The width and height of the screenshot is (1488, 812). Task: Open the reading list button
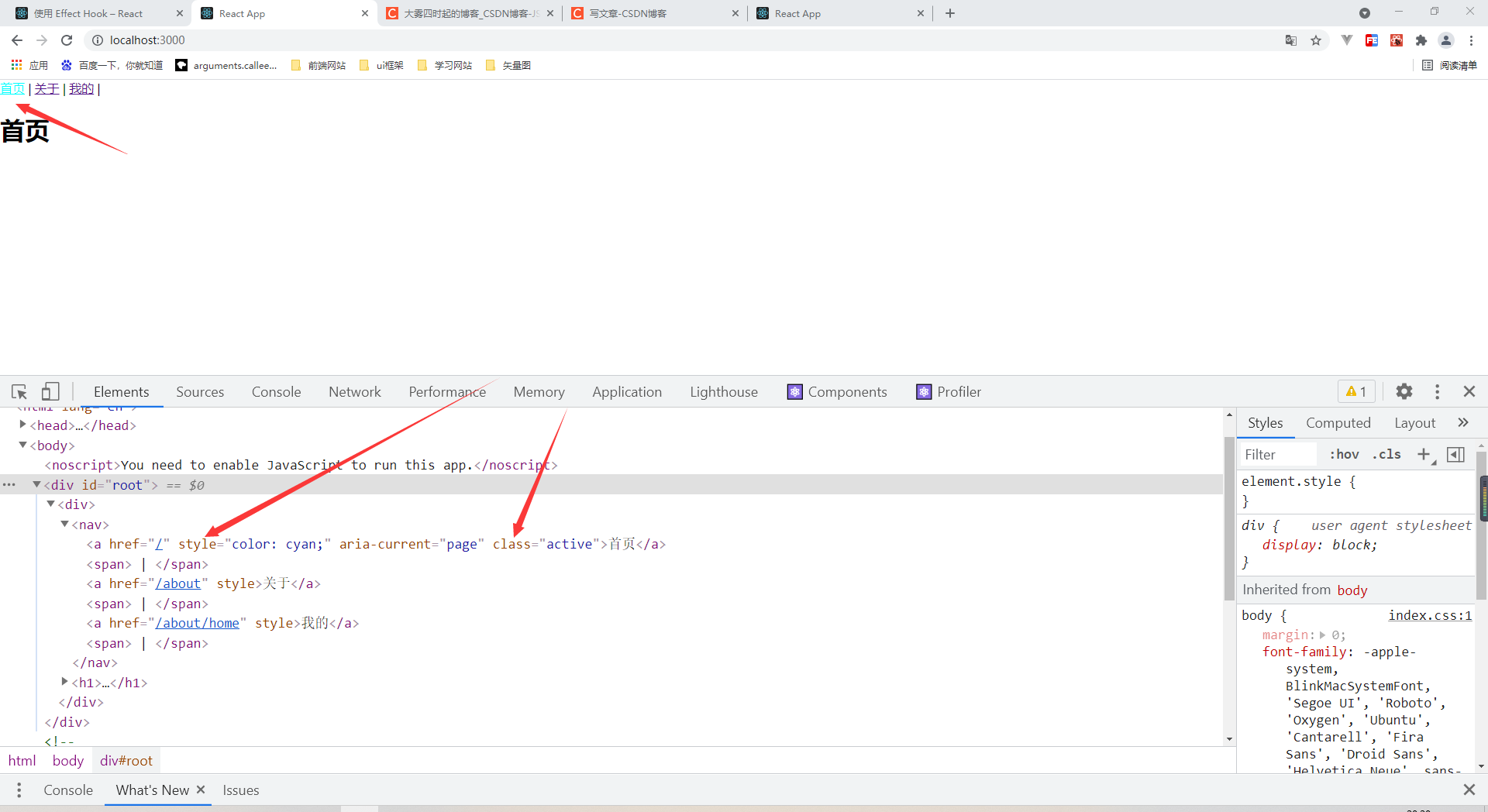pos(1450,65)
